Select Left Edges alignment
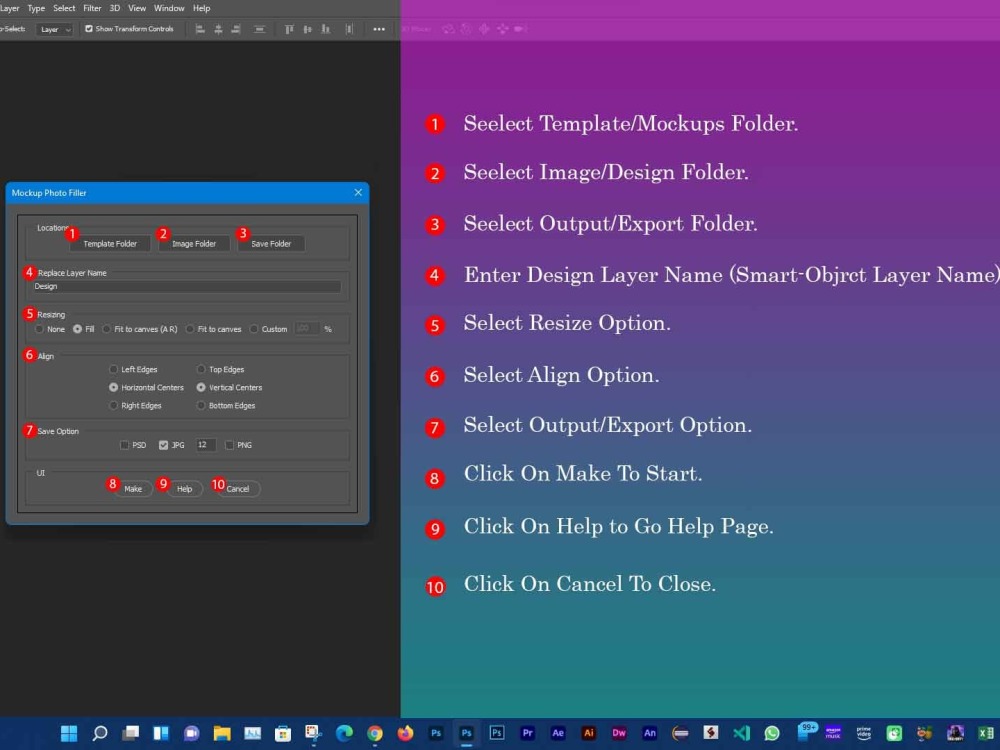The height and width of the screenshot is (750, 1000). [x=114, y=369]
